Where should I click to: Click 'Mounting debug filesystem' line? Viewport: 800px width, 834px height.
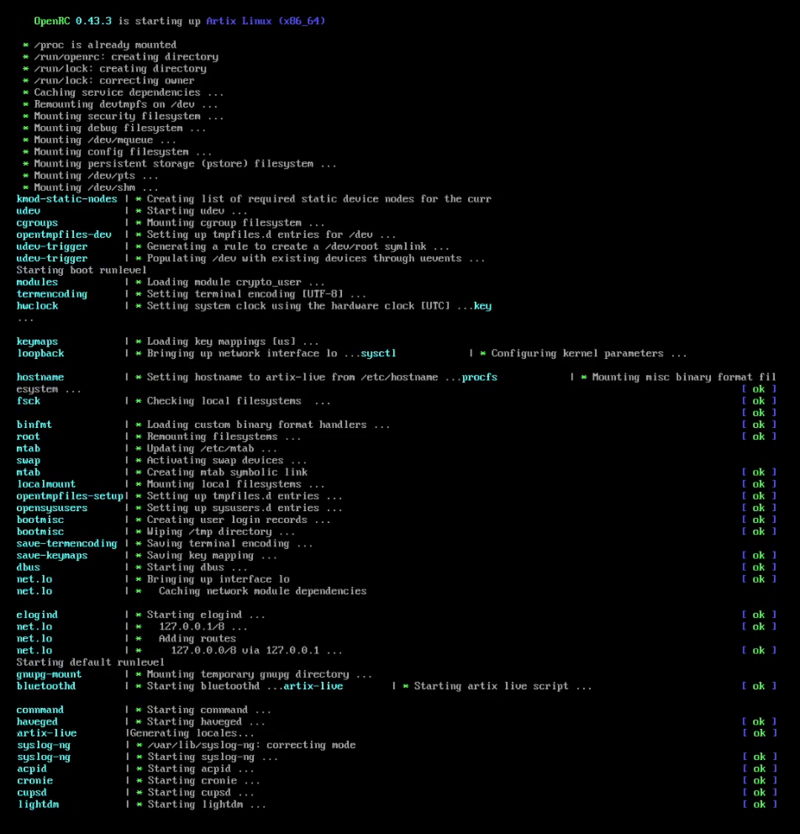click(x=120, y=128)
